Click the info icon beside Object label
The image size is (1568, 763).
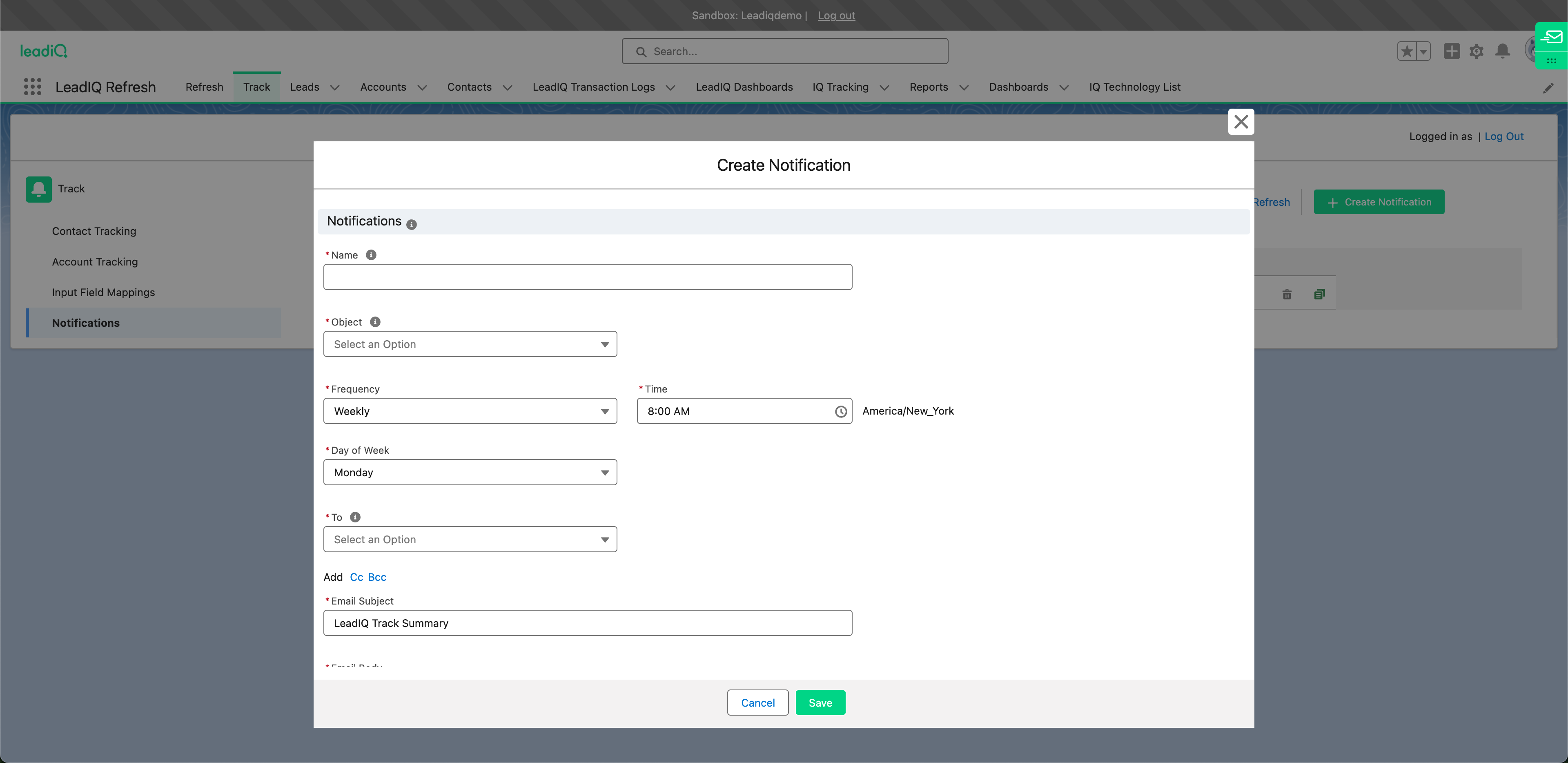(375, 321)
